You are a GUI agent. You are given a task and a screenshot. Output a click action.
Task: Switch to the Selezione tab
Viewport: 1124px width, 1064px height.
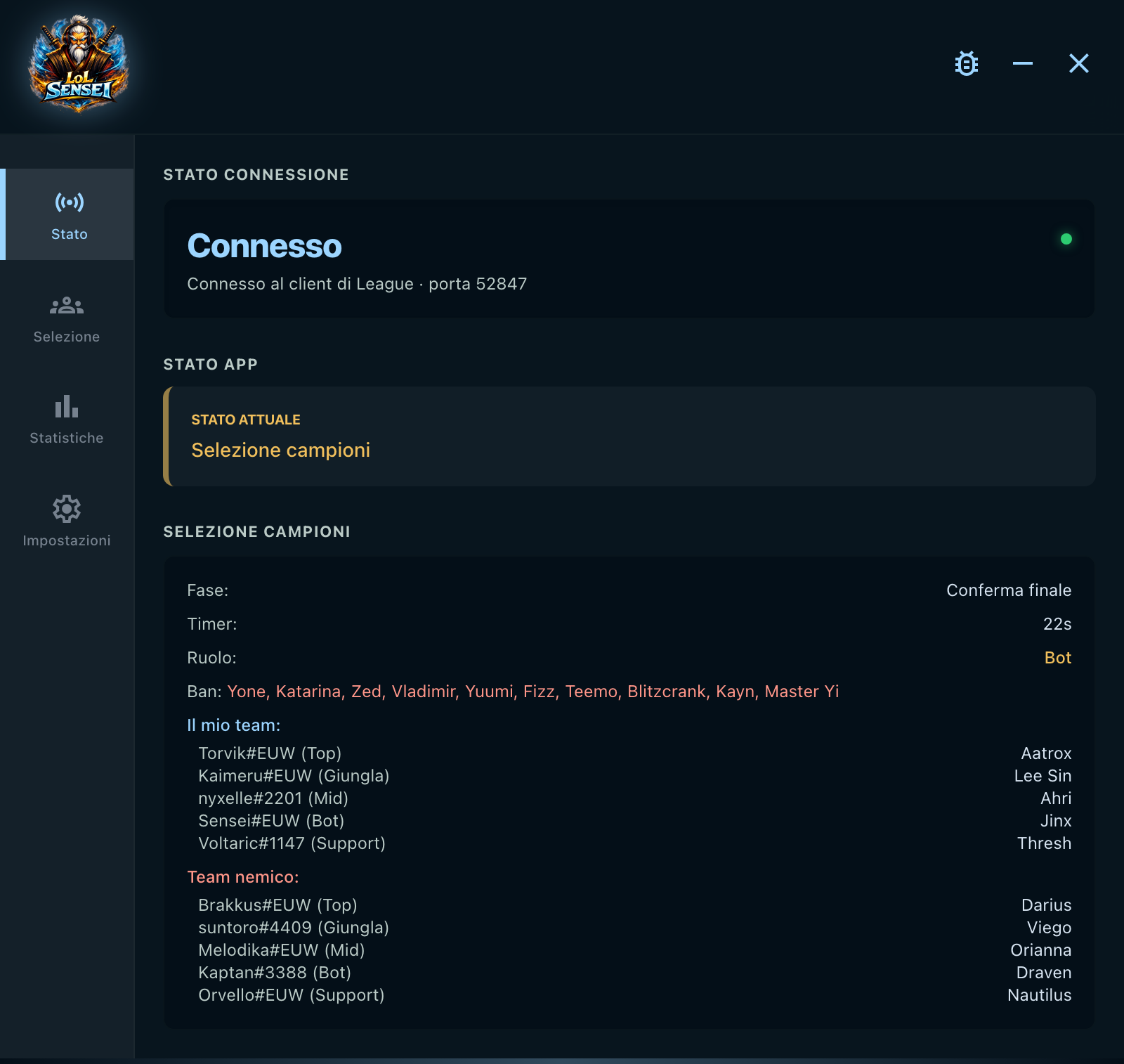click(67, 320)
